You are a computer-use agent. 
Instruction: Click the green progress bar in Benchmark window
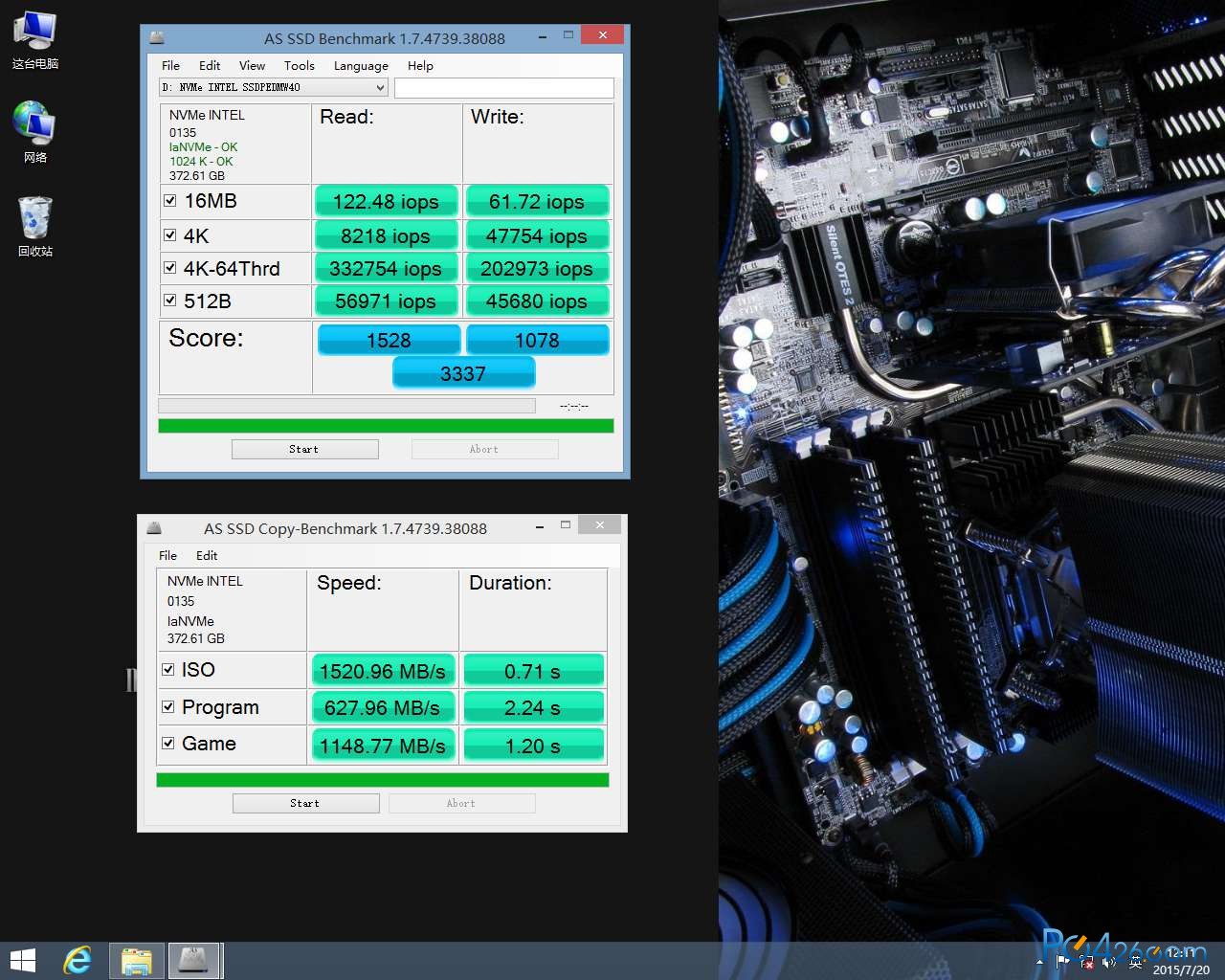point(386,426)
